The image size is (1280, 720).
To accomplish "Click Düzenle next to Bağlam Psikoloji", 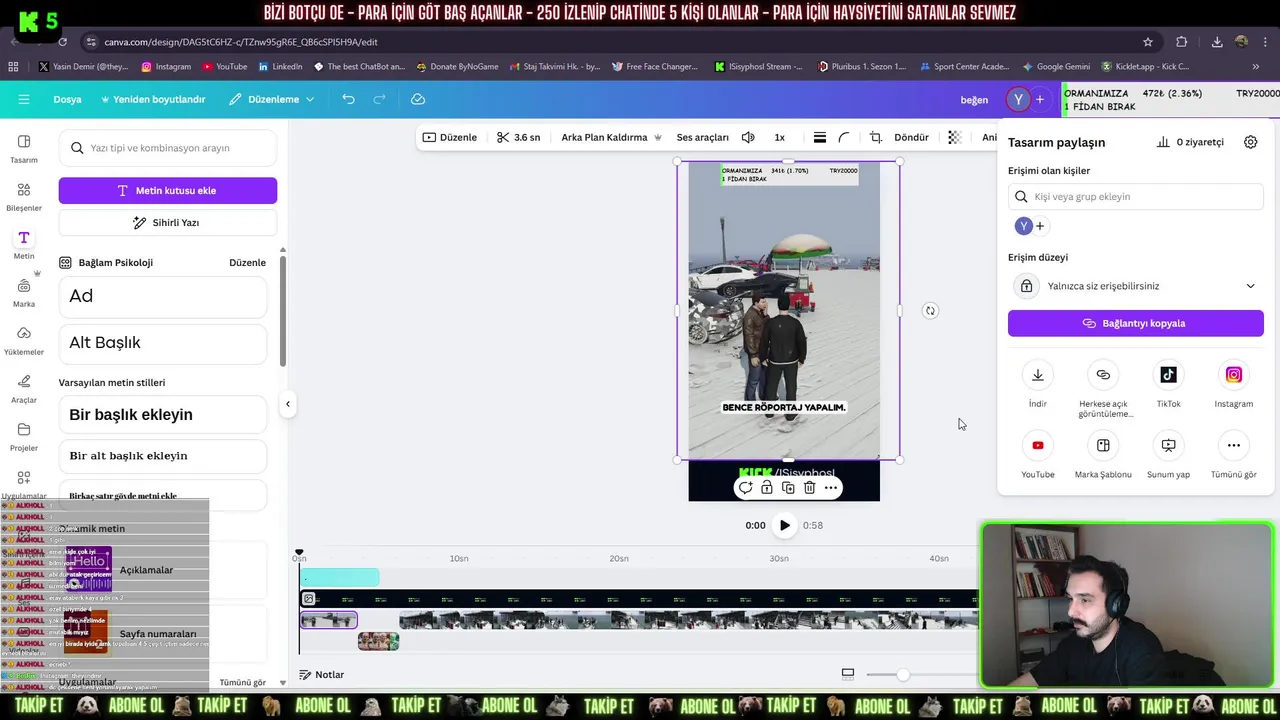I will click(x=247, y=262).
